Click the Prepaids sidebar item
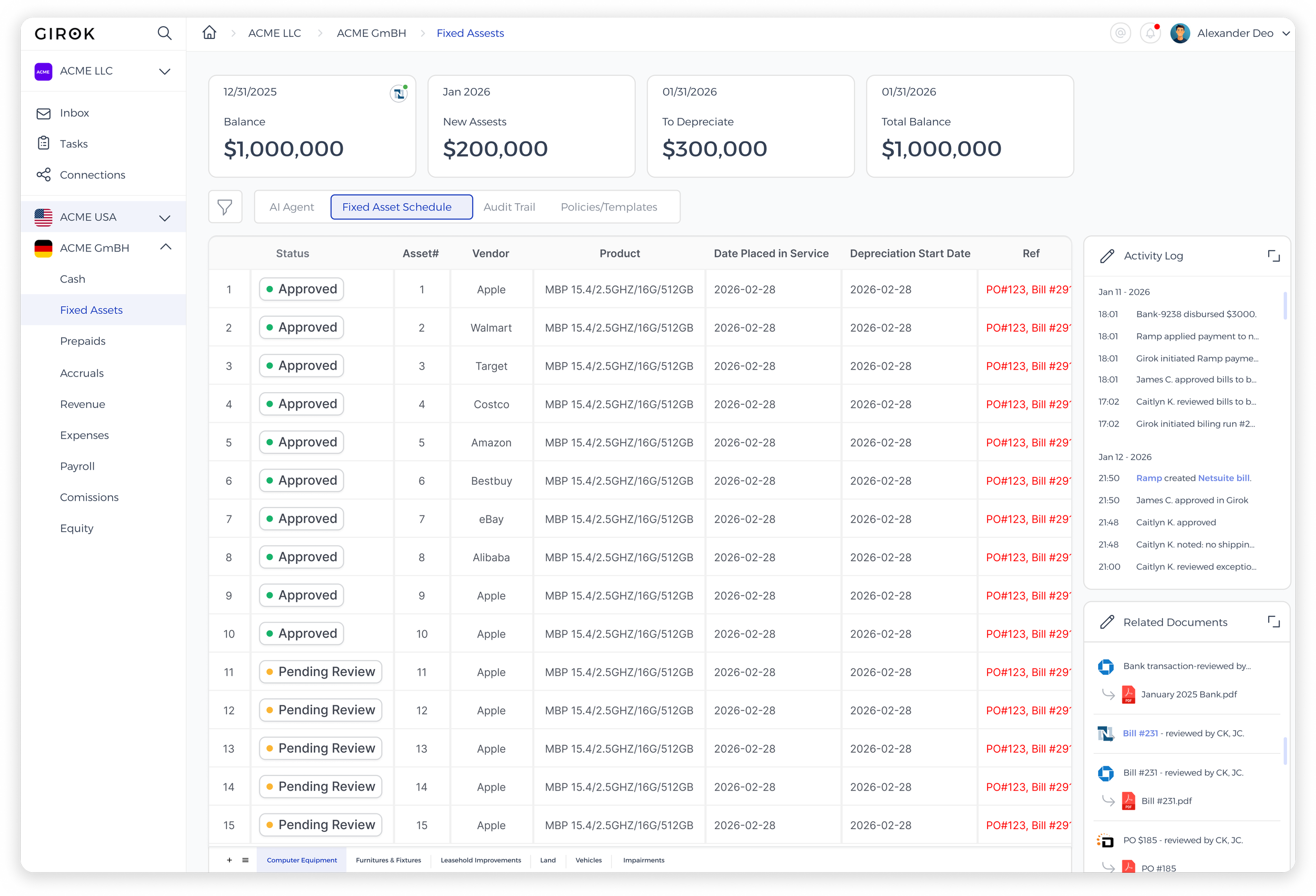The height and width of the screenshot is (896, 1316). [83, 341]
